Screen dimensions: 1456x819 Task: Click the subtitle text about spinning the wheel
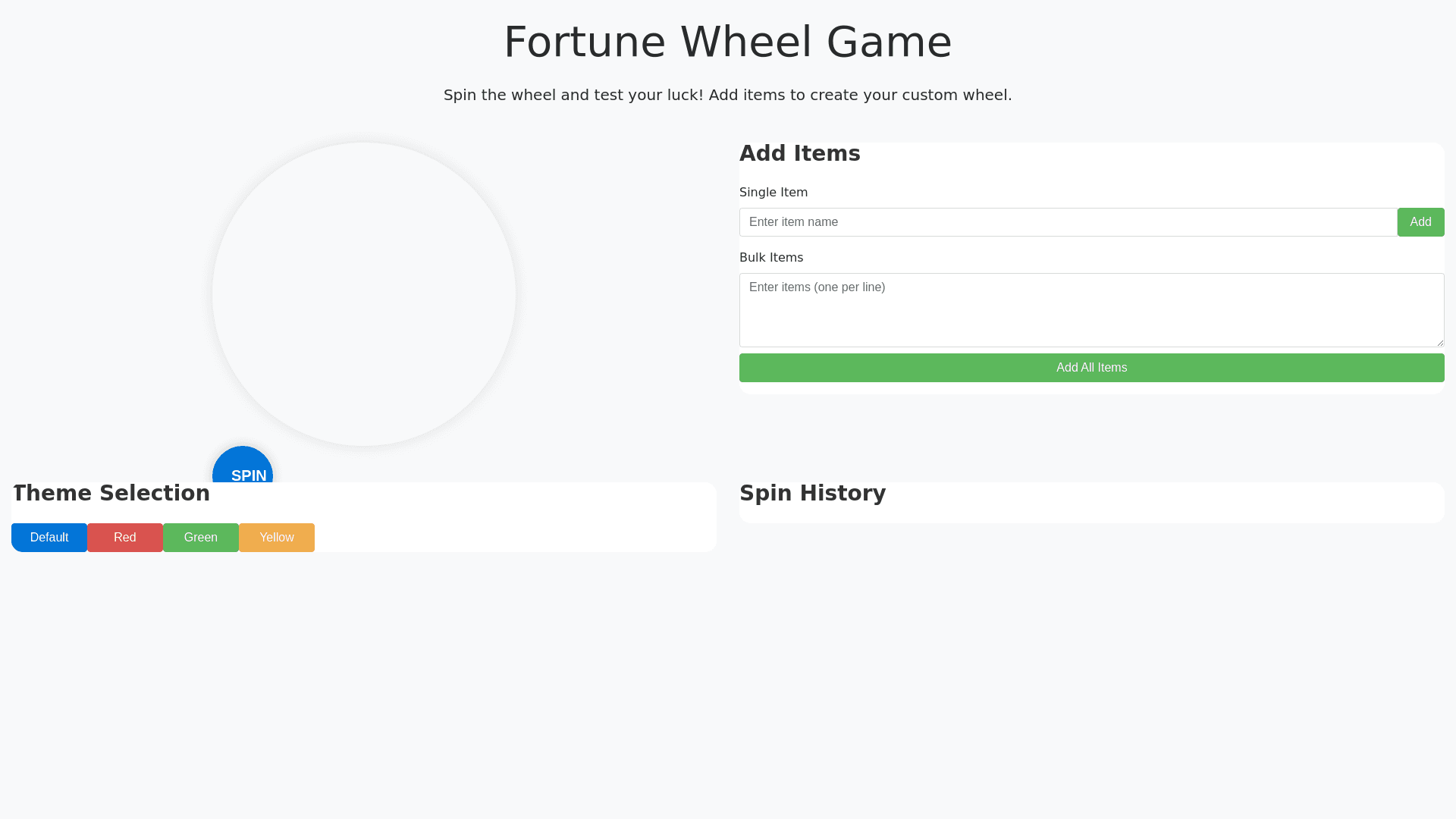click(x=728, y=95)
